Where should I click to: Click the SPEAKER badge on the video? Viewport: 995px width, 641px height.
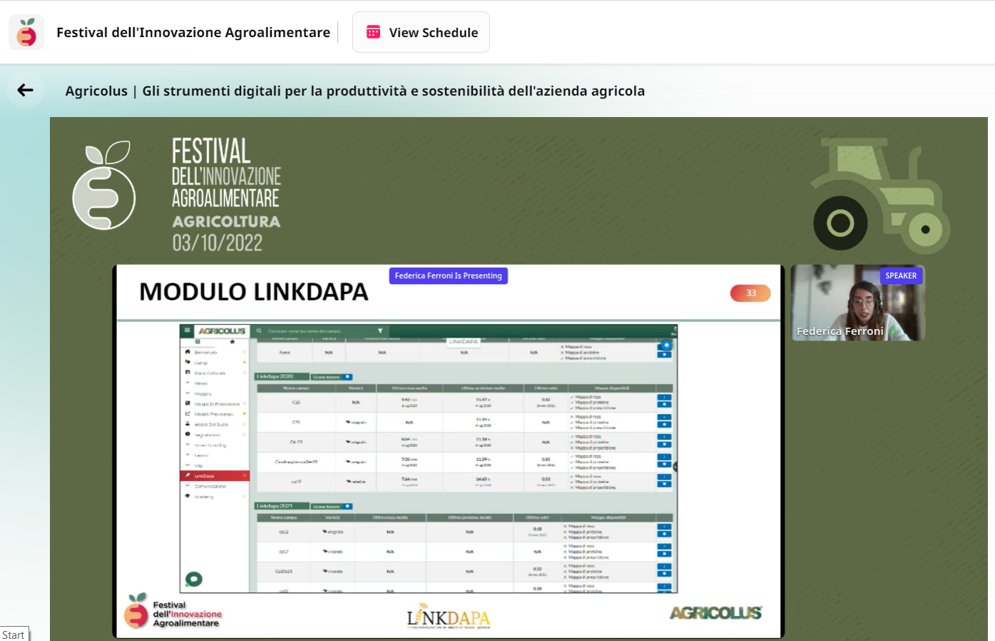(900, 275)
